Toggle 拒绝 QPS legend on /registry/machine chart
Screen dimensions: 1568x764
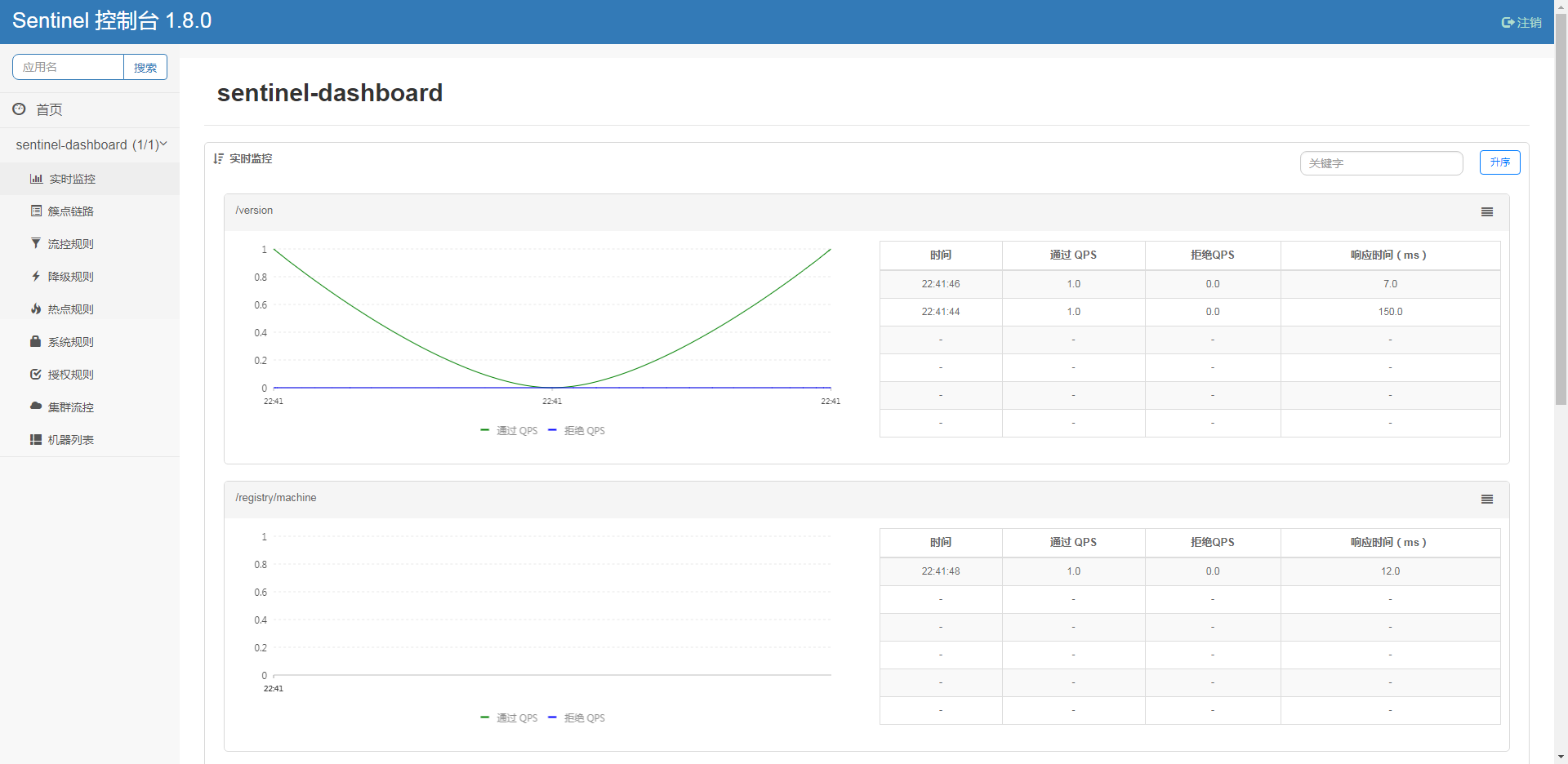[577, 717]
